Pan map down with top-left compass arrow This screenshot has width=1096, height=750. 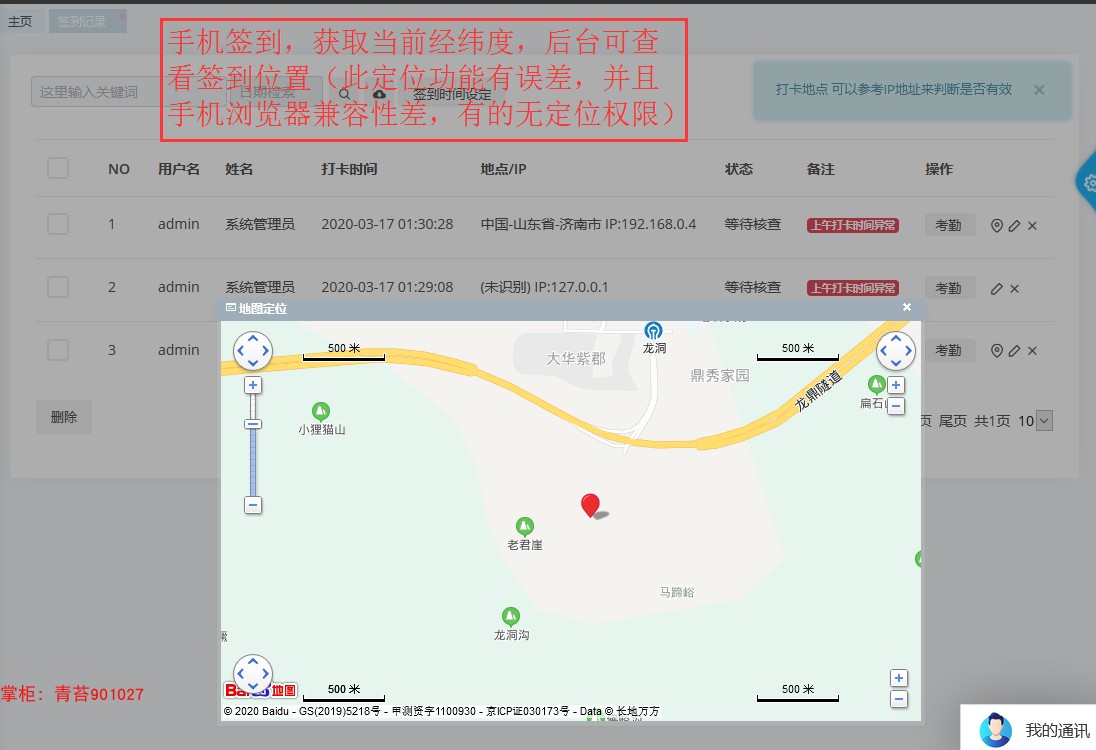tap(253, 363)
